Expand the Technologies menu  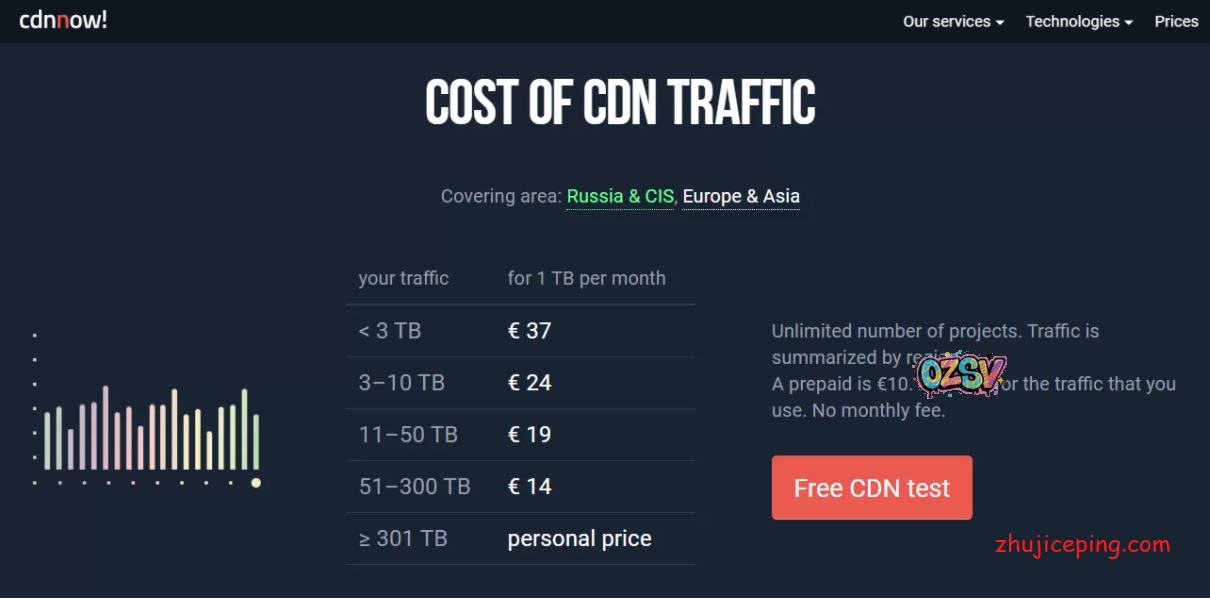pyautogui.click(x=1079, y=21)
